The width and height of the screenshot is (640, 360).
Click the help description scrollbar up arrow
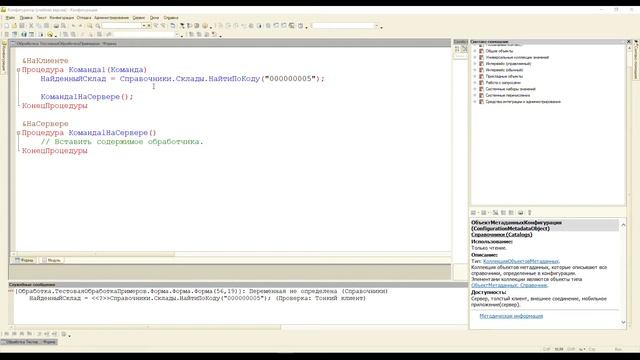click(623, 225)
